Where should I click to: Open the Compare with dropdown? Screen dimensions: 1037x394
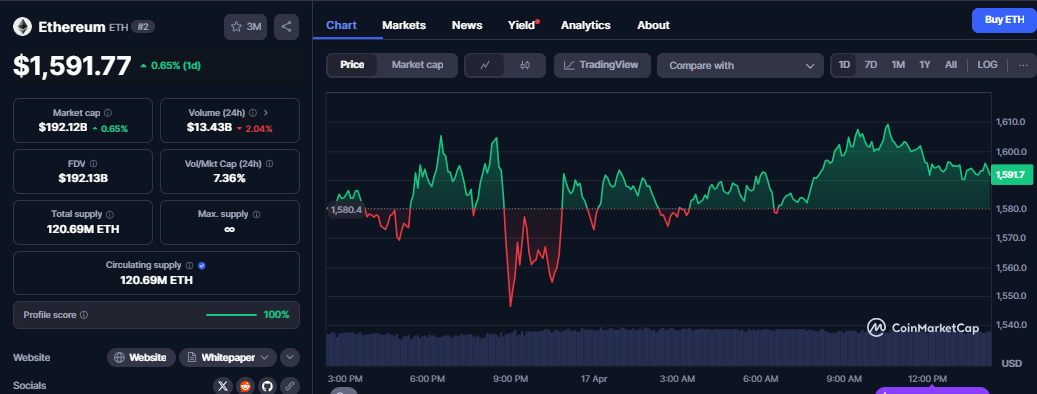pyautogui.click(x=740, y=65)
